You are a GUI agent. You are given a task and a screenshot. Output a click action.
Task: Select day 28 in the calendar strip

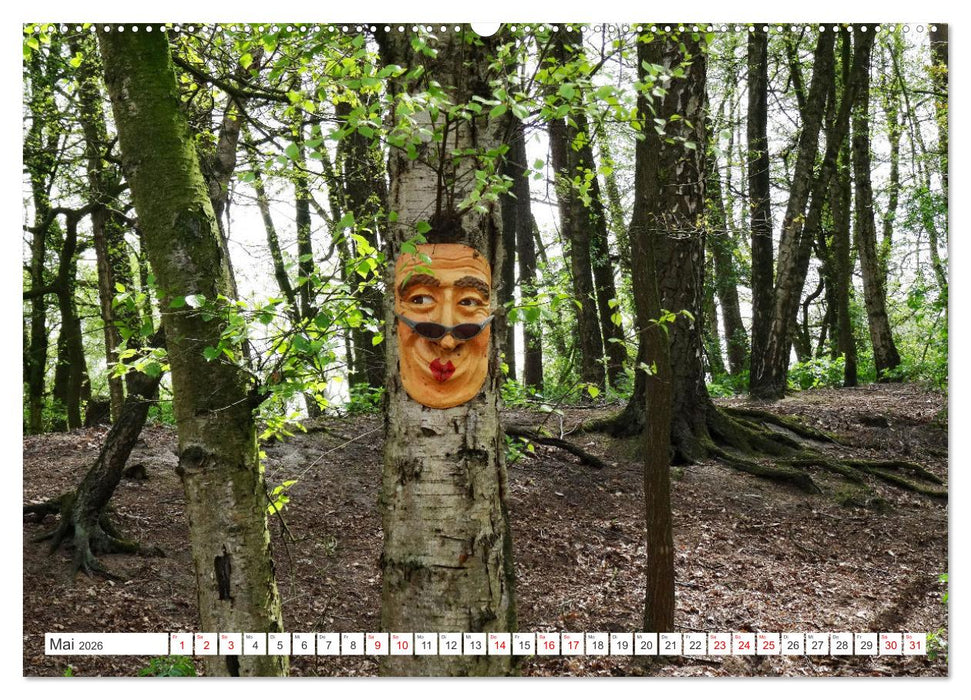[840, 644]
